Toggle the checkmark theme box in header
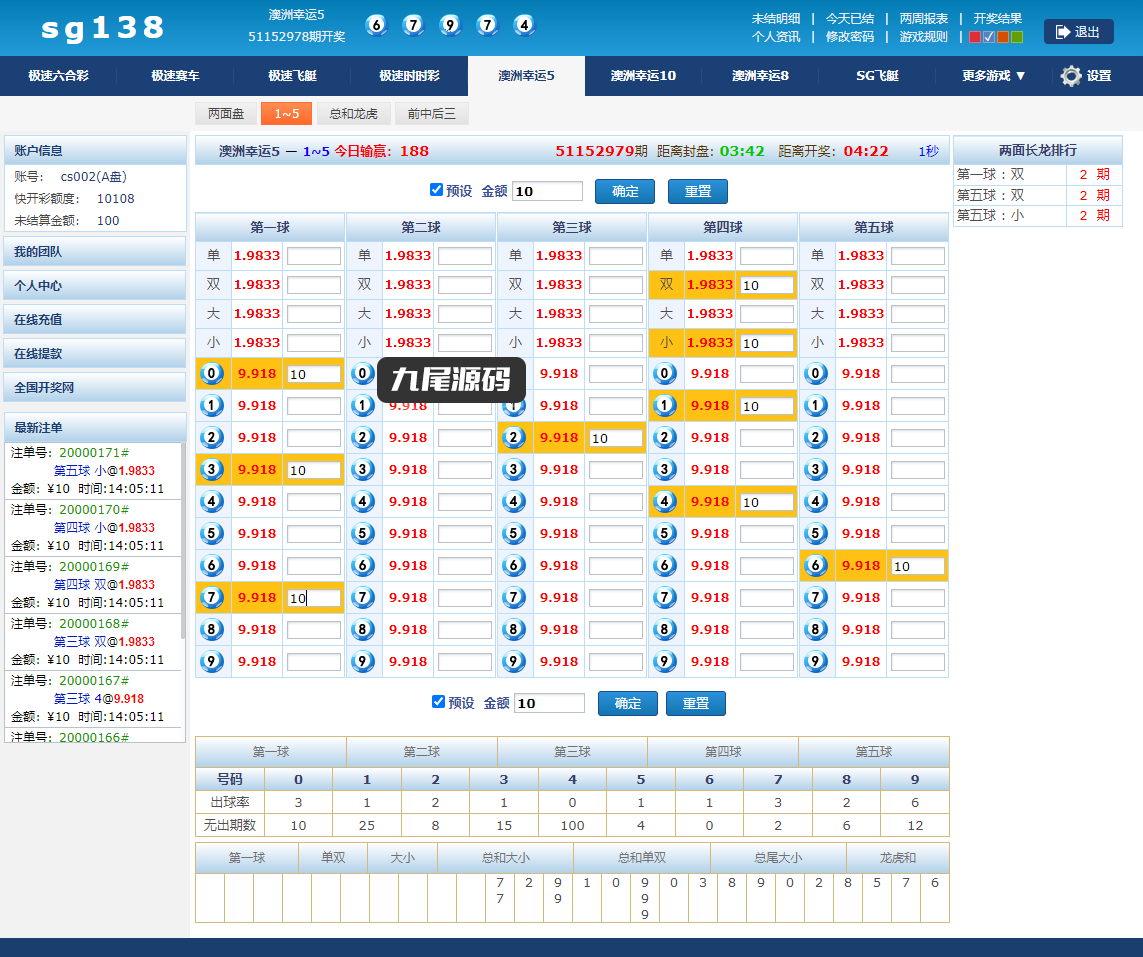Screen dimensions: 1143x957 (x=989, y=37)
